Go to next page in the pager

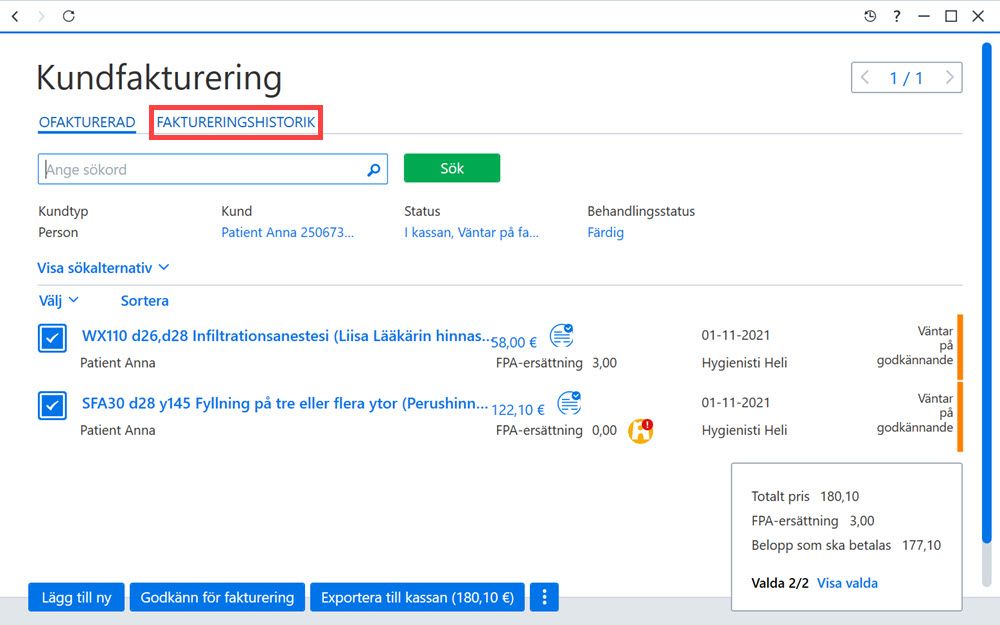click(949, 78)
